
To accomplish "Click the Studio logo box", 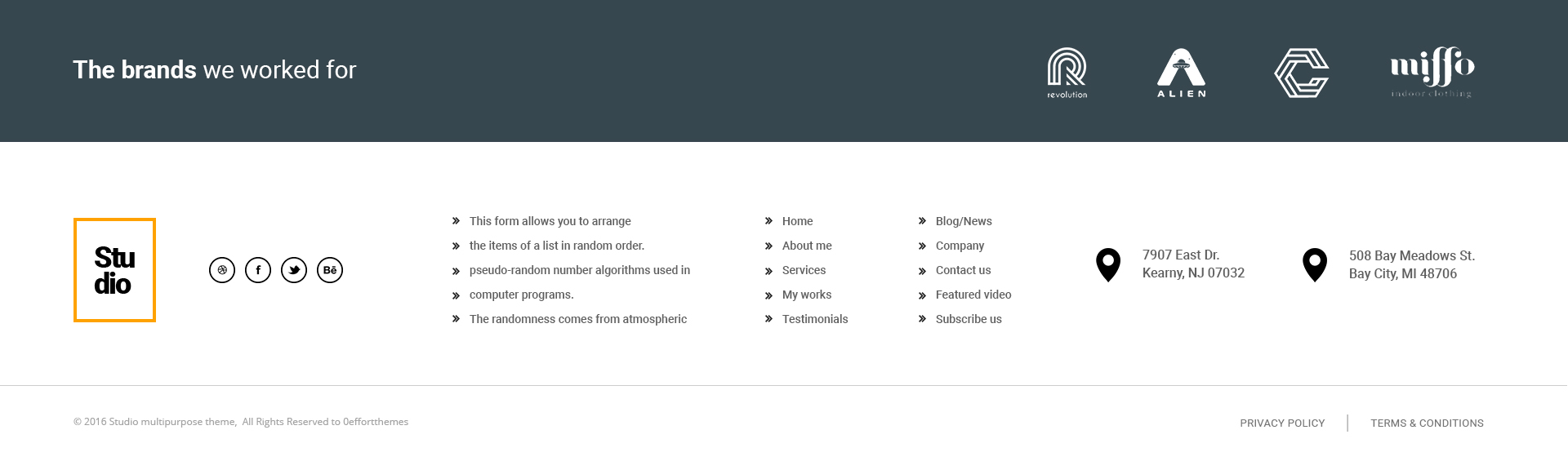I will click(114, 270).
